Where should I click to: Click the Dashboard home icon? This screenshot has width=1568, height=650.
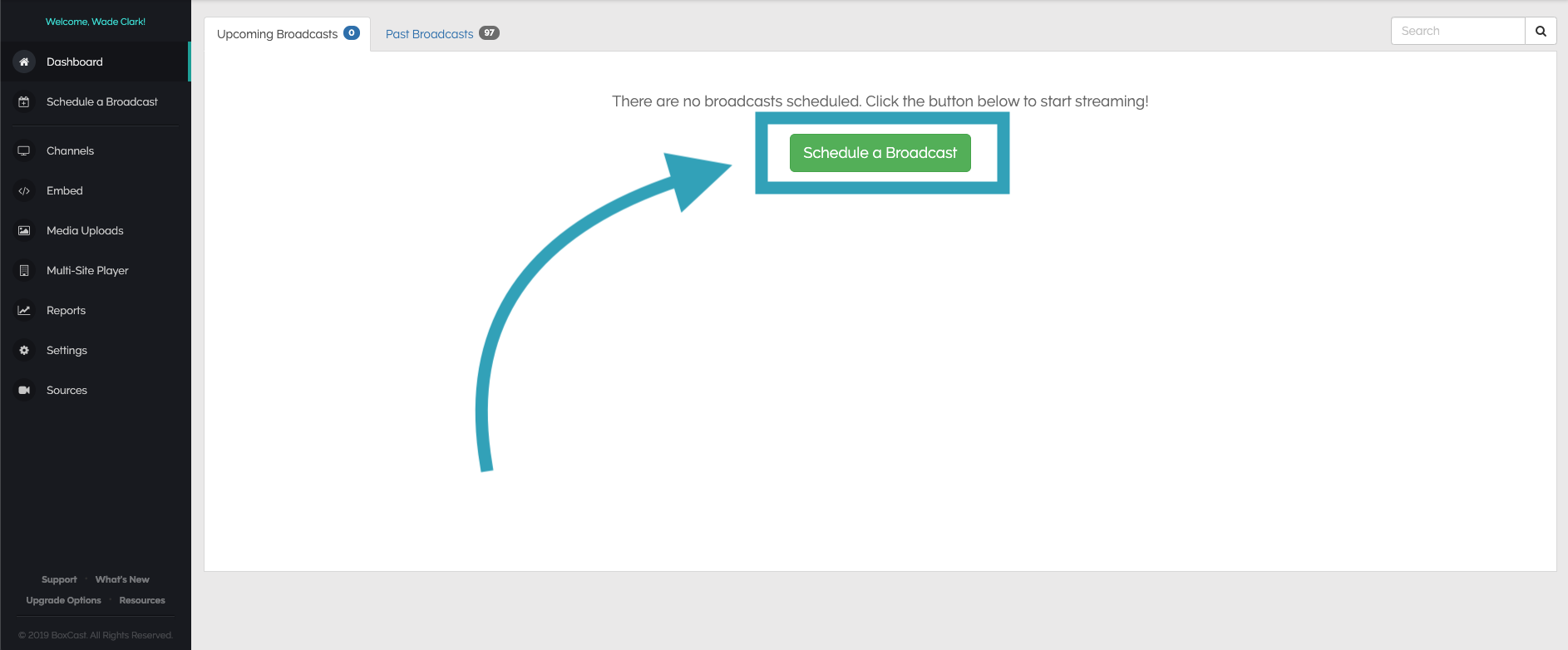click(24, 62)
